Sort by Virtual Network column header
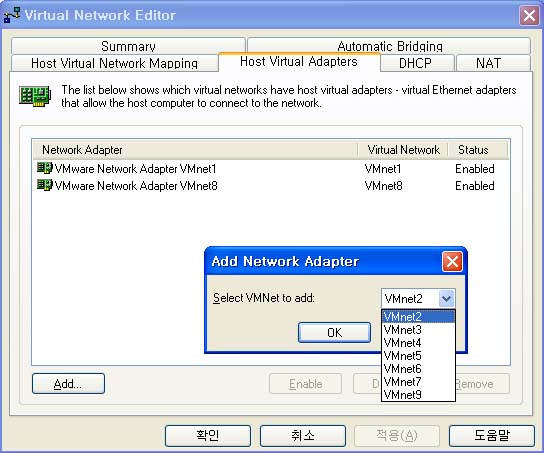Viewport: 544px width, 453px height. tap(403, 150)
